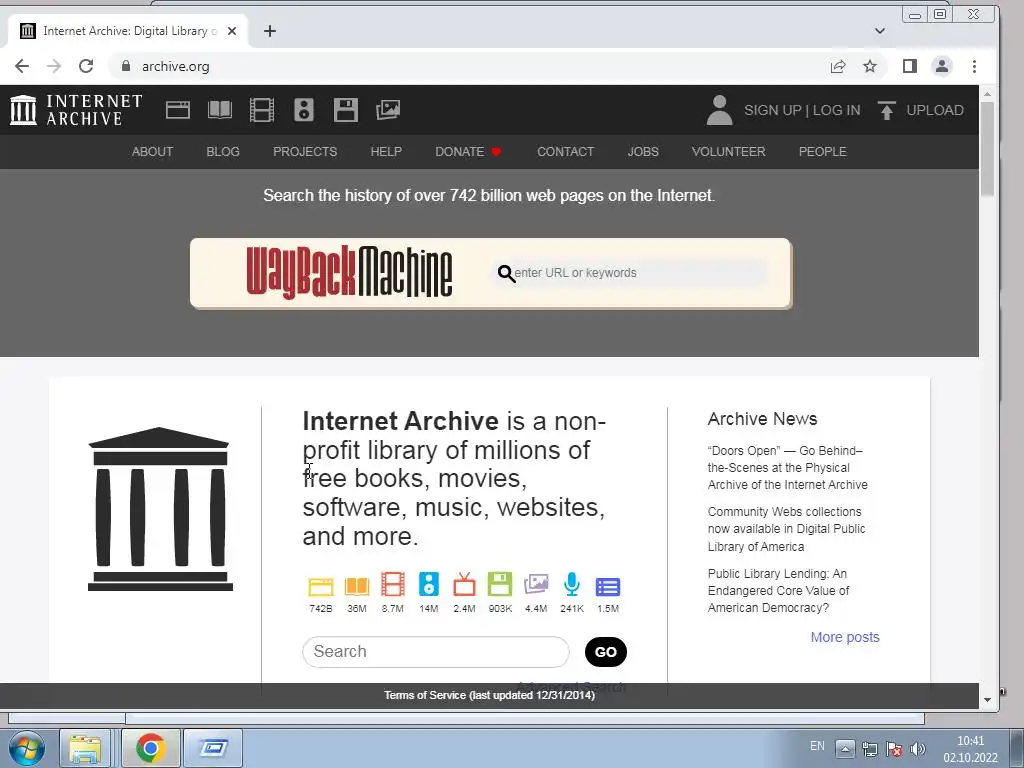Click the UPLOAD link
Image resolution: width=1024 pixels, height=768 pixels.
(935, 110)
